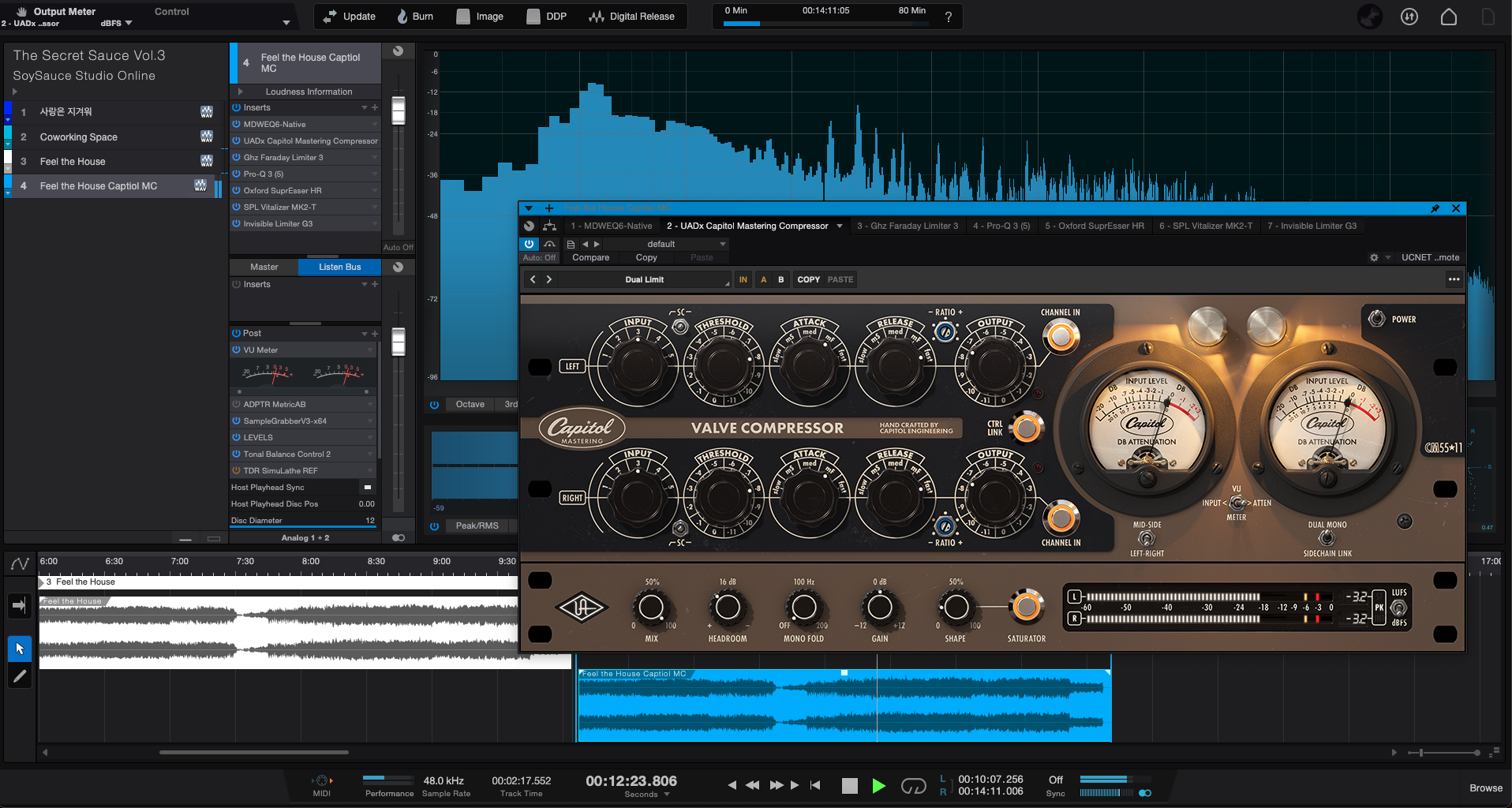
Task: Click the plugin header Copy button
Action: (646, 257)
